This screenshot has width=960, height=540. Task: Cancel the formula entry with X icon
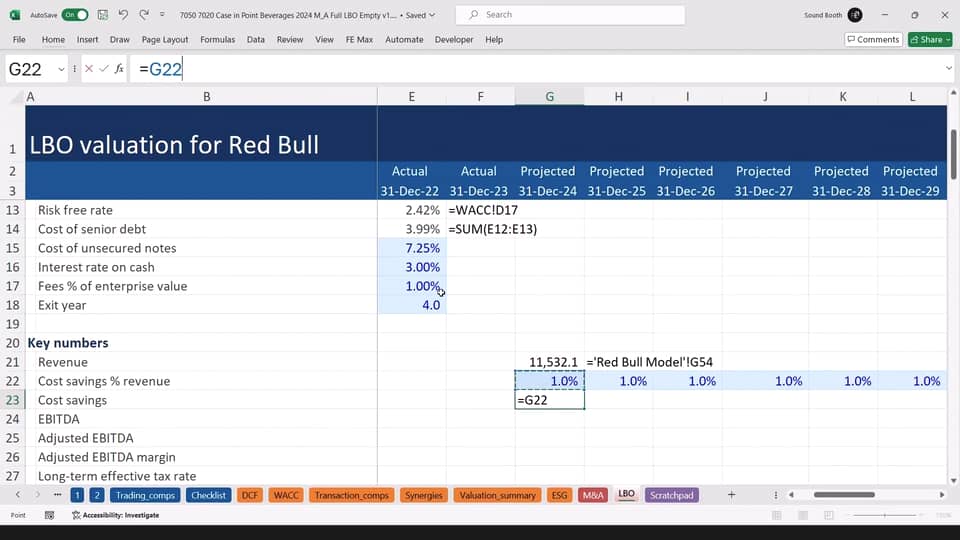pyautogui.click(x=89, y=69)
